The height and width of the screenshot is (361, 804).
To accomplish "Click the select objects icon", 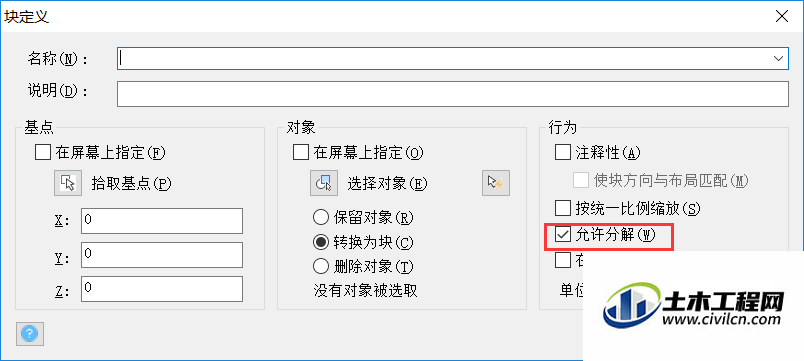I will (x=324, y=183).
